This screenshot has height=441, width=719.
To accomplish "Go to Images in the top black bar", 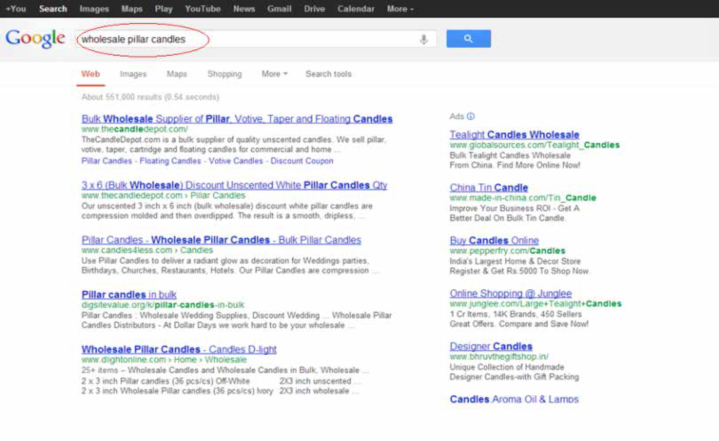I will [94, 9].
